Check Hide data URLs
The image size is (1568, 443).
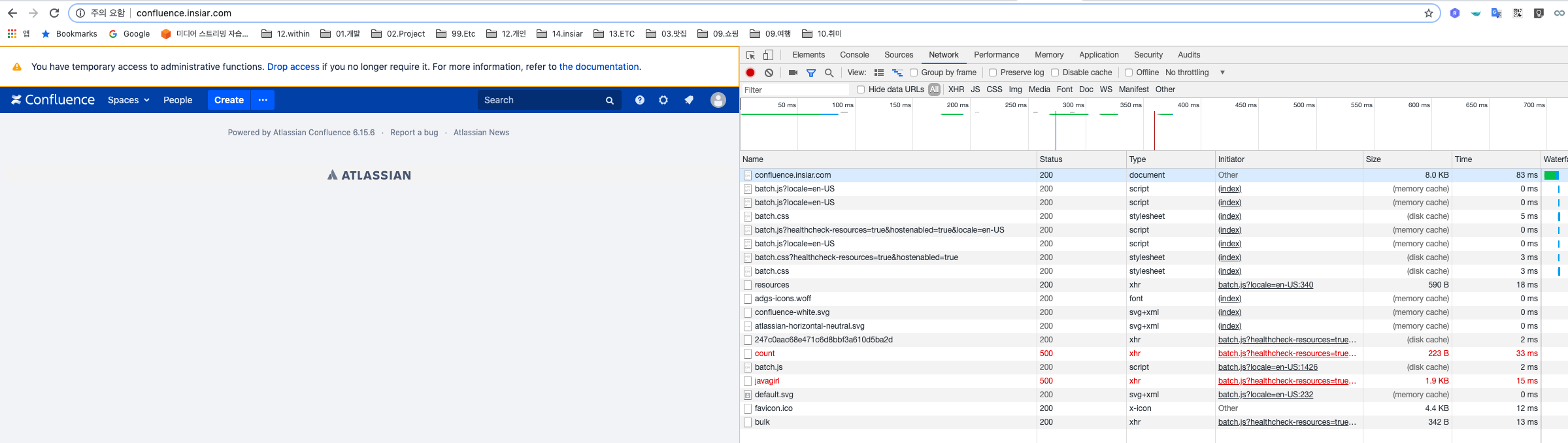[861, 90]
